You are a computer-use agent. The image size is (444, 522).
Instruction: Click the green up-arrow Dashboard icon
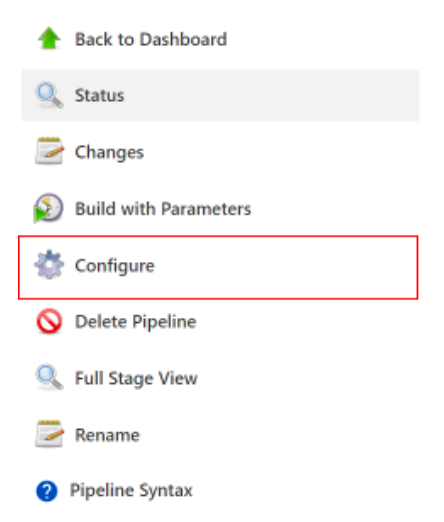tap(49, 38)
